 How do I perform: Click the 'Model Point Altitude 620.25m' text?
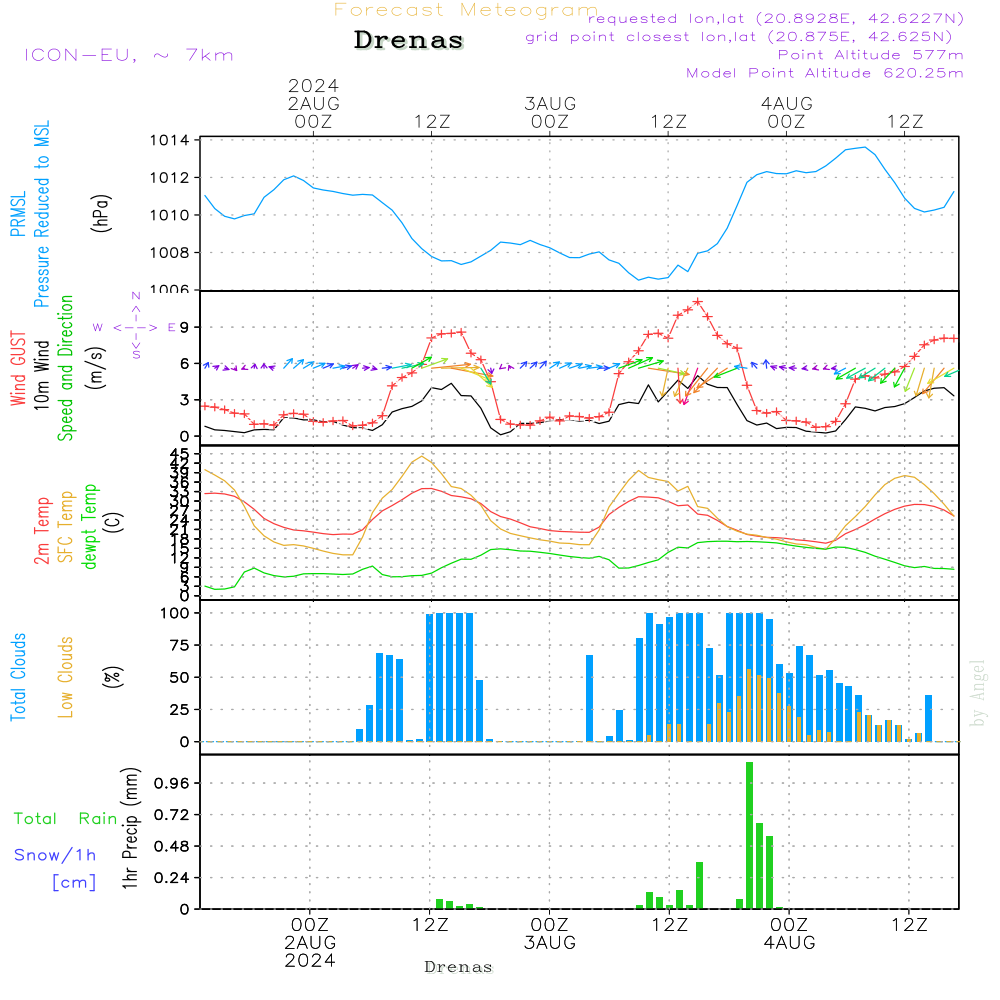824,73
